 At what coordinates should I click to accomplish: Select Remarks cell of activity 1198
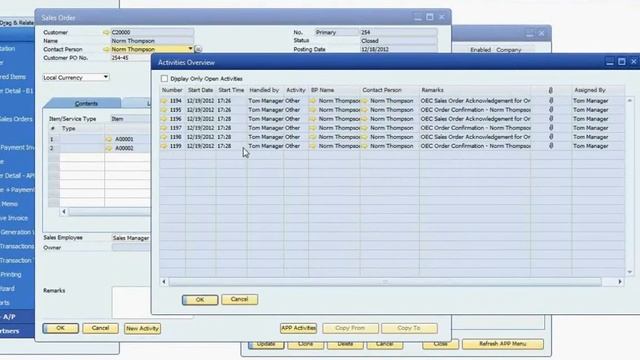tap(476, 137)
